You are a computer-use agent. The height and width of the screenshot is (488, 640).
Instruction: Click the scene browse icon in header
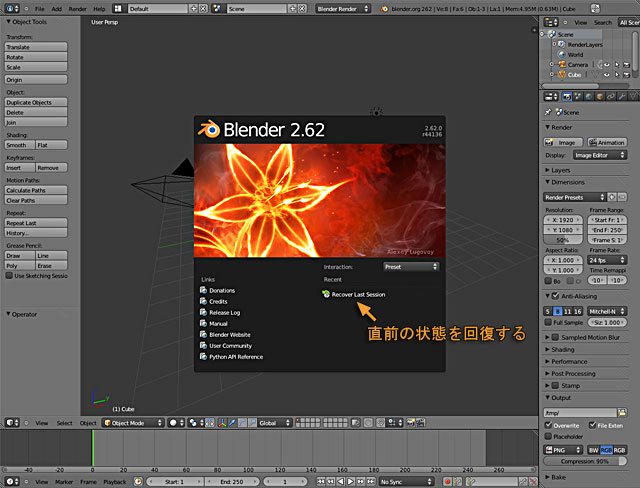217,9
